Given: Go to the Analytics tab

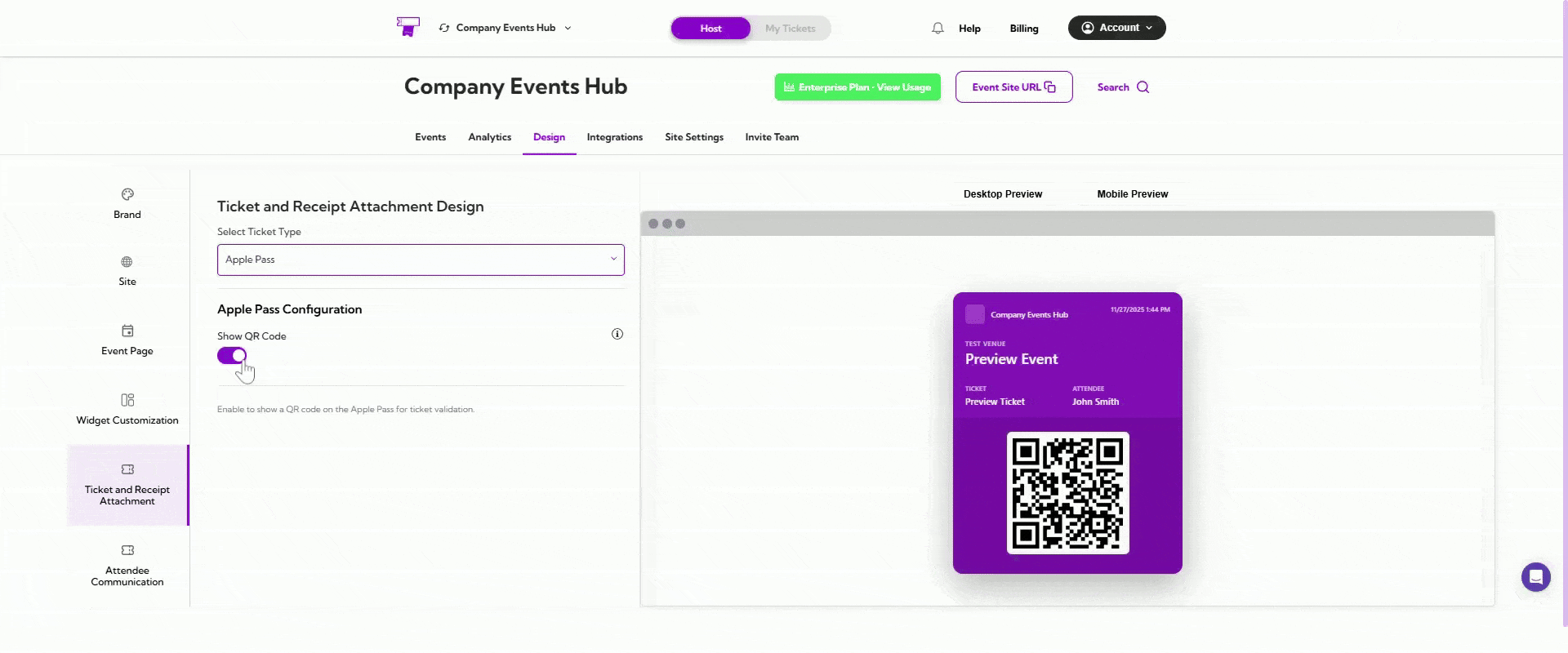Looking at the screenshot, I should tap(490, 137).
